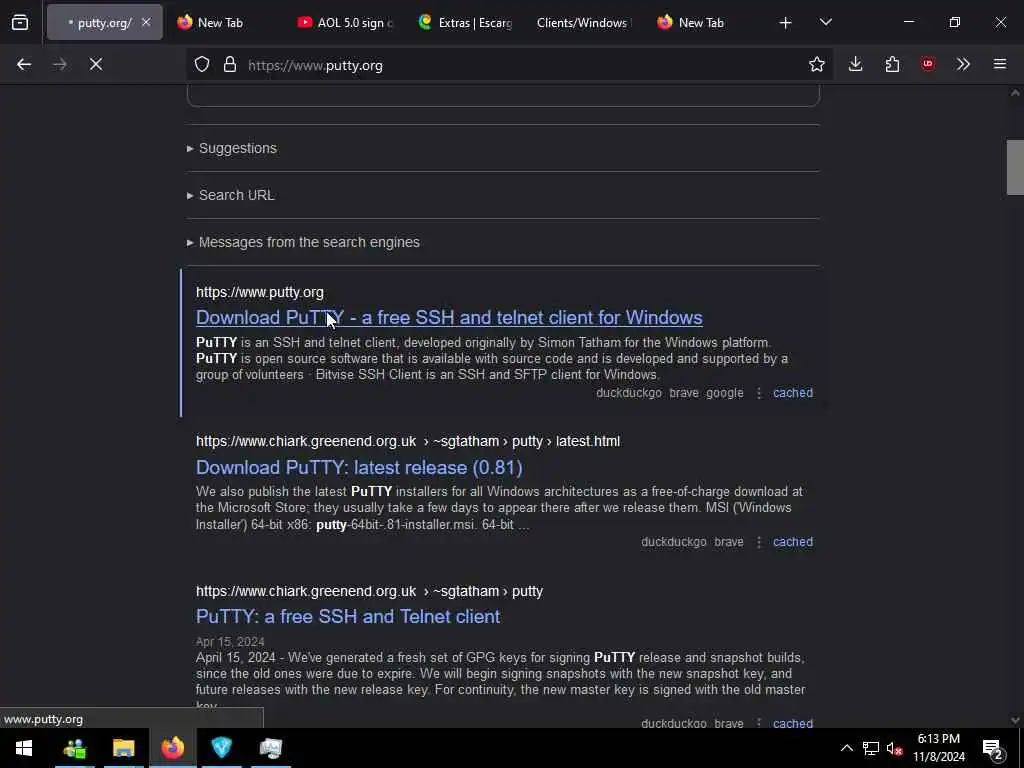Open Firefox taskbar icon
Screen dimensions: 1024x768
tap(172, 748)
